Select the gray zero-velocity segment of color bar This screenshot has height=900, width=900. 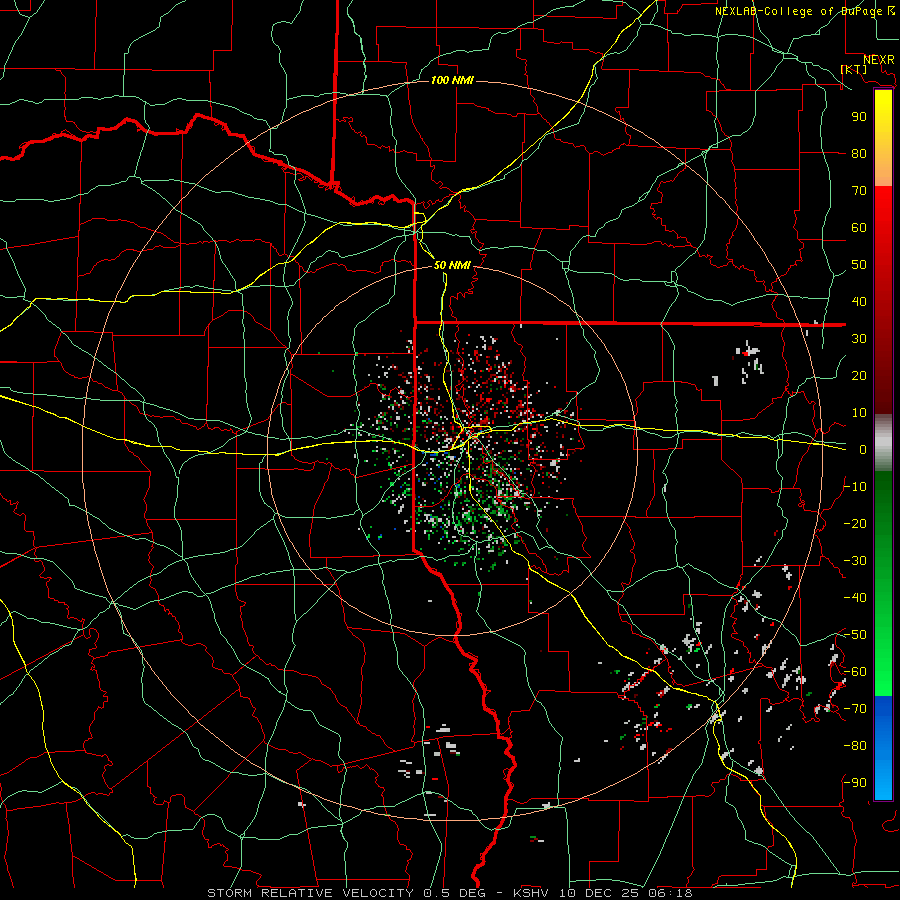click(x=883, y=443)
